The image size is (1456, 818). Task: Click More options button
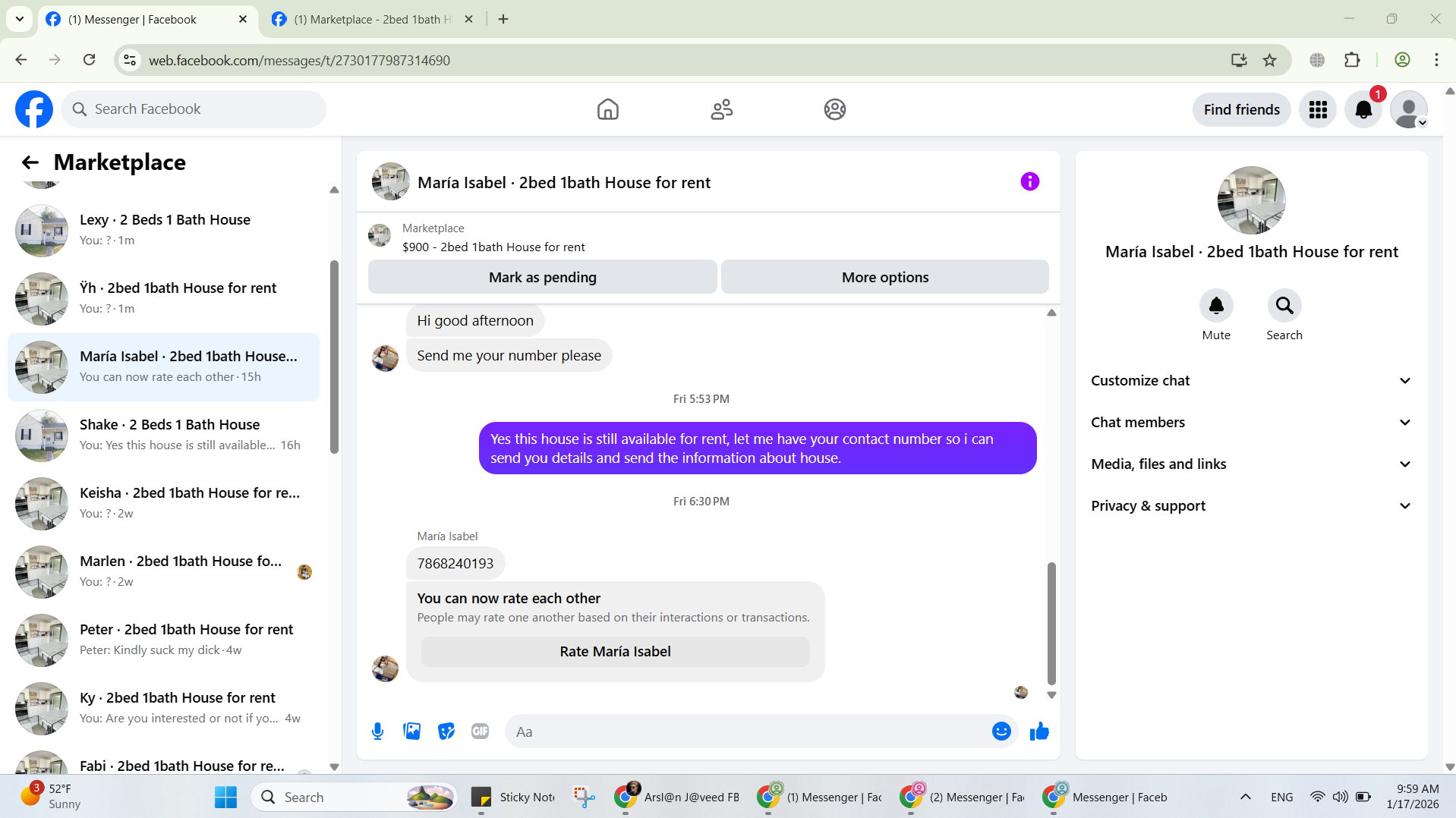(x=884, y=277)
